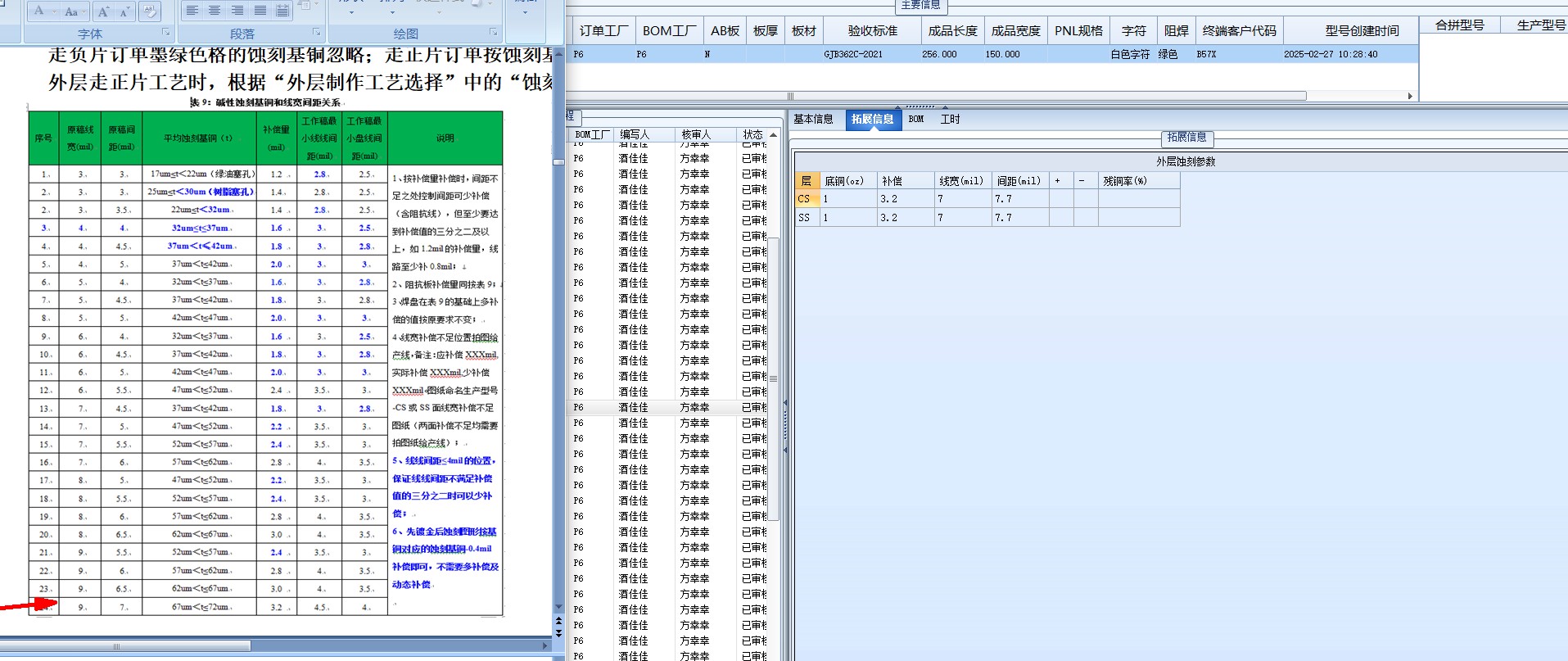This screenshot has width=1568, height=661.
Task: Switch to the 基本信息 tab
Action: [x=813, y=120]
